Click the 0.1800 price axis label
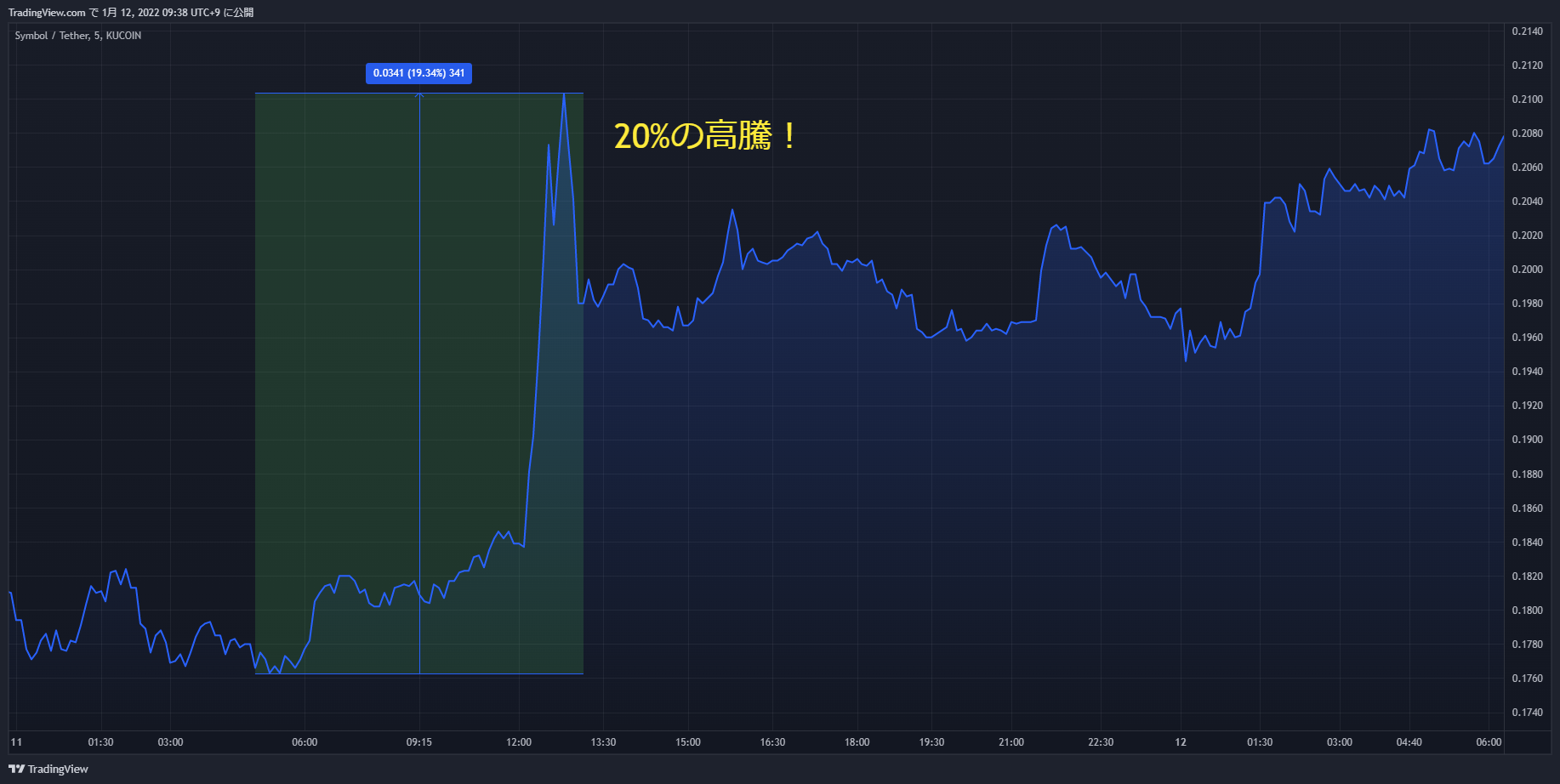Screen dimensions: 1560x784 1527,611
